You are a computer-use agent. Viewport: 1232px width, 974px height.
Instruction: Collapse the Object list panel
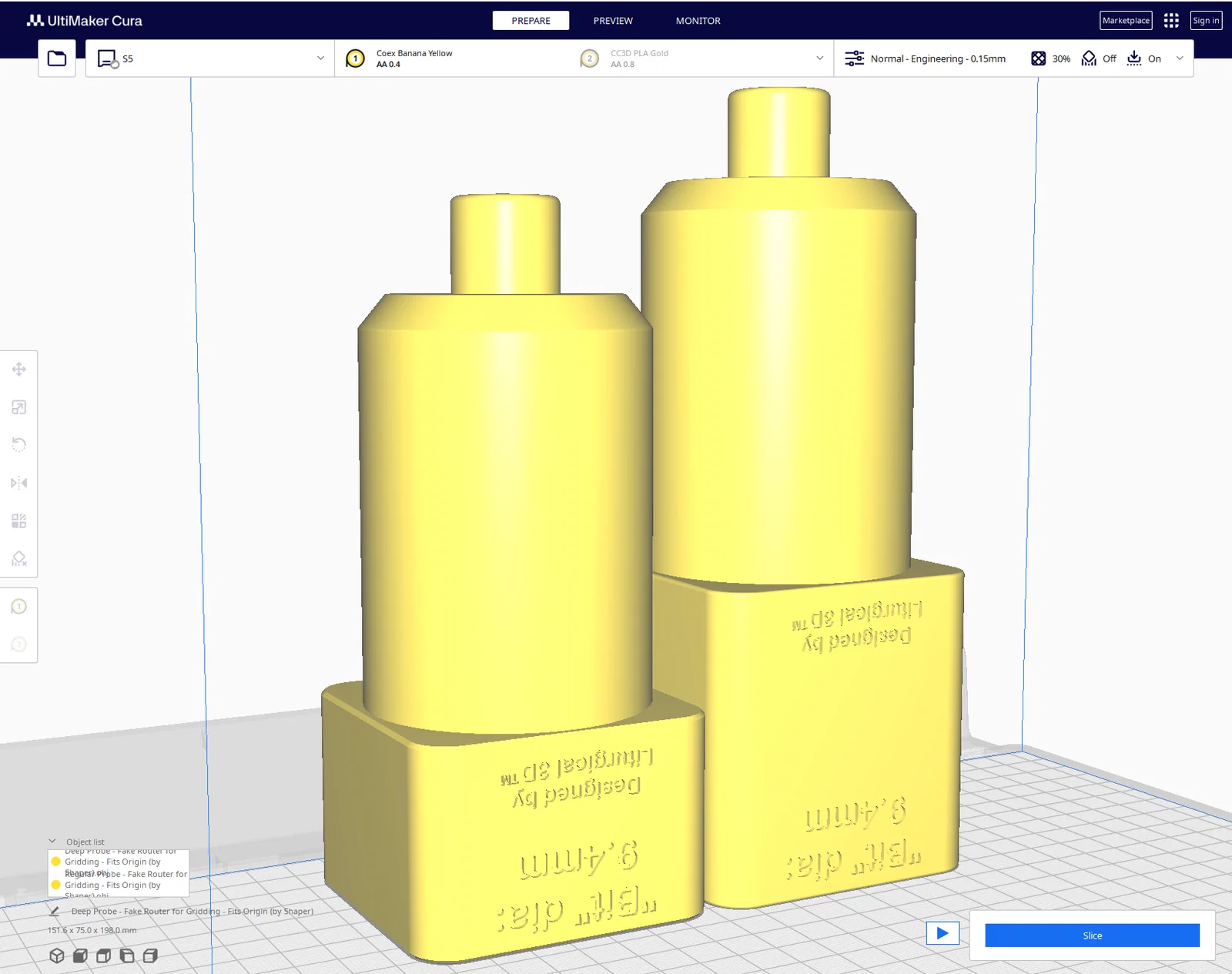(52, 842)
